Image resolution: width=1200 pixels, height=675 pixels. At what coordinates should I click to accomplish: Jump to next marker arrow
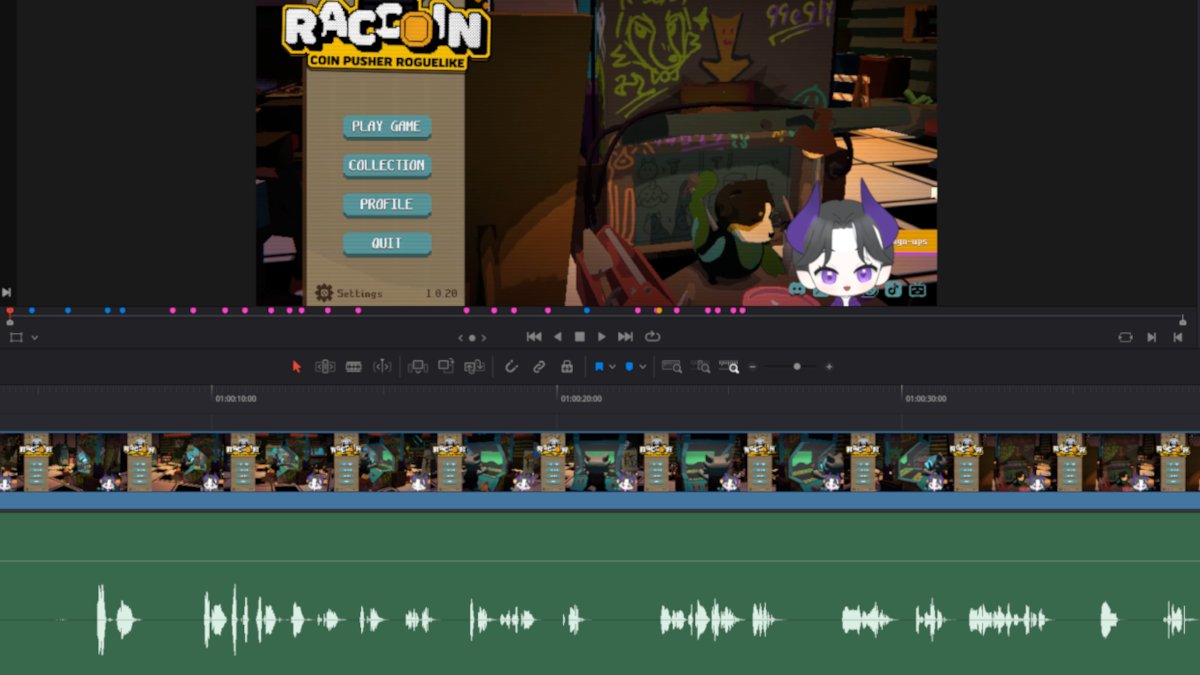pos(483,338)
